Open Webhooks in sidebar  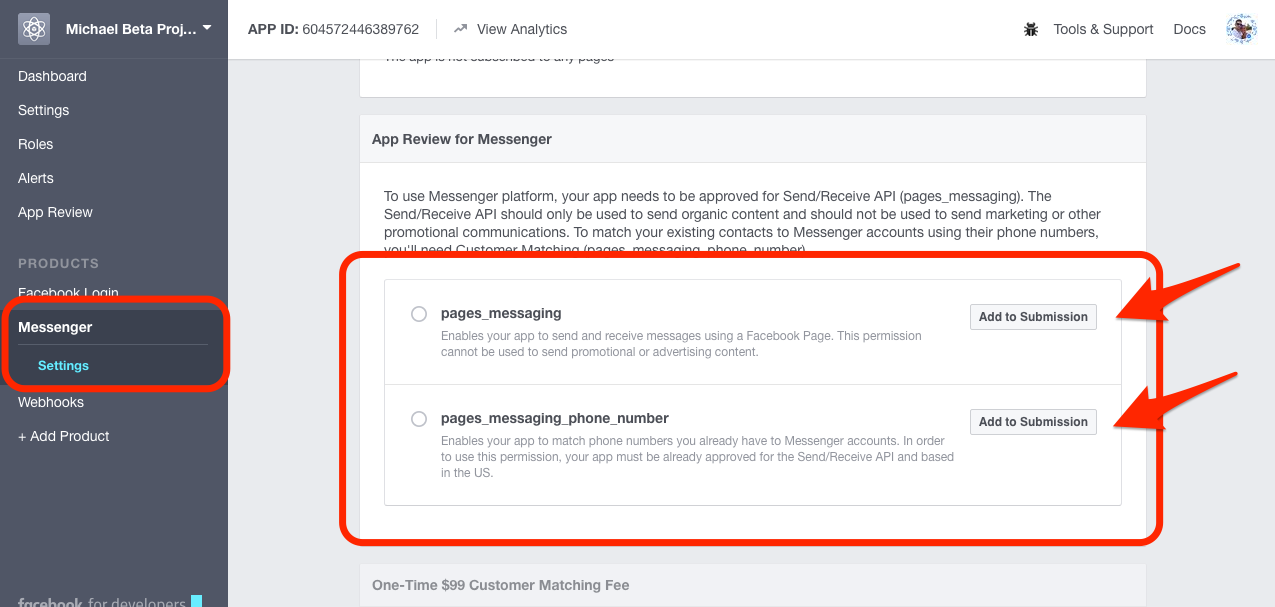pos(51,402)
